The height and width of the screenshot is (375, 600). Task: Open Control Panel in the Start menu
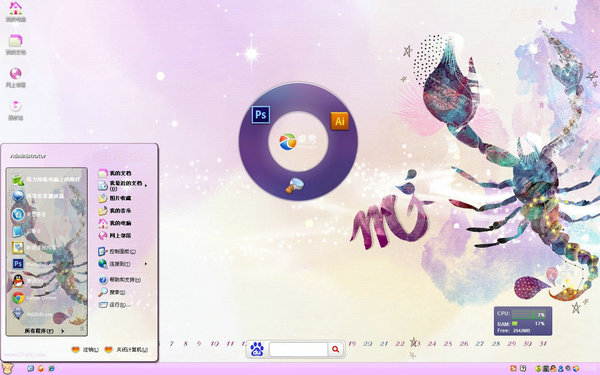pyautogui.click(x=117, y=251)
